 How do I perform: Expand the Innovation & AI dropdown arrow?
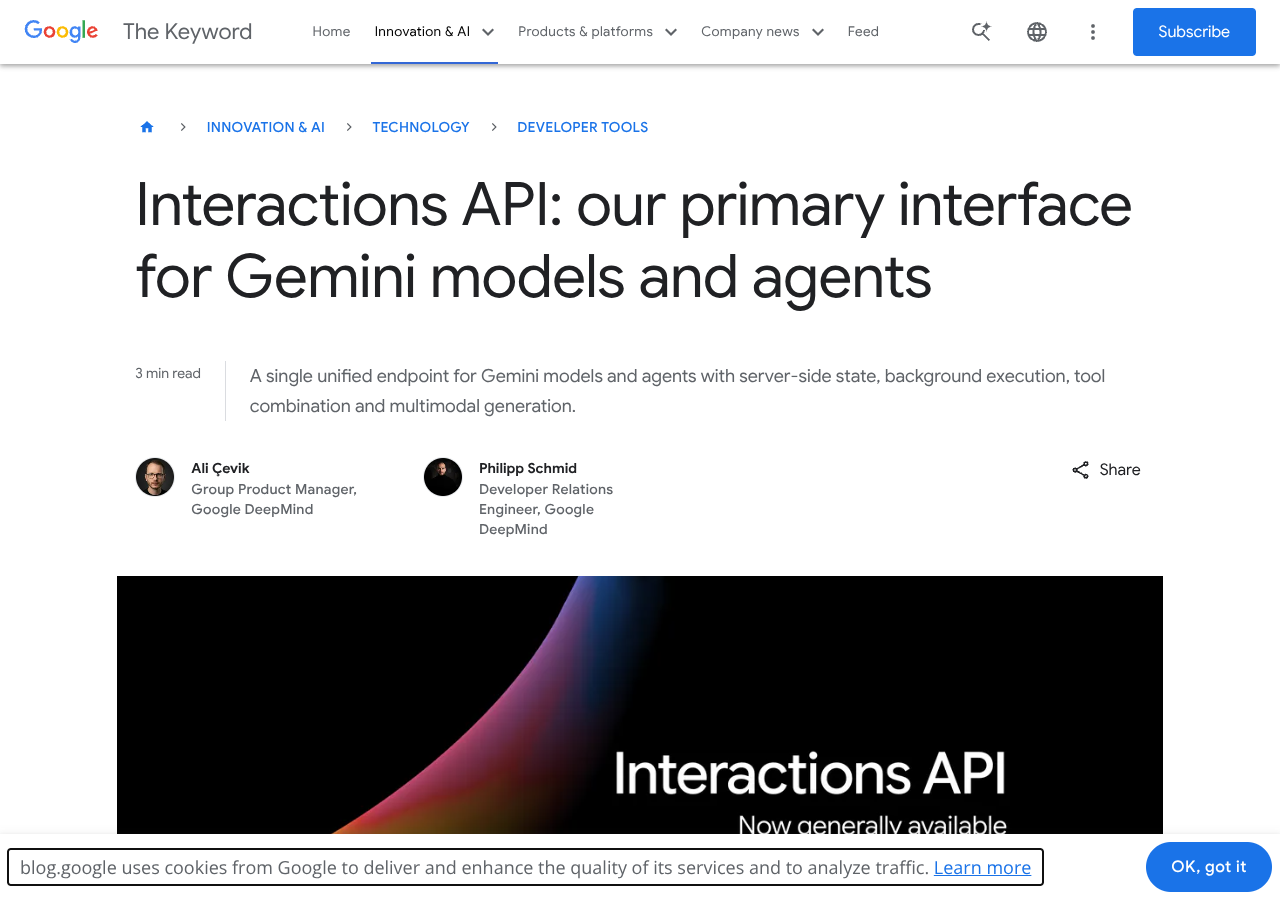pos(488,32)
